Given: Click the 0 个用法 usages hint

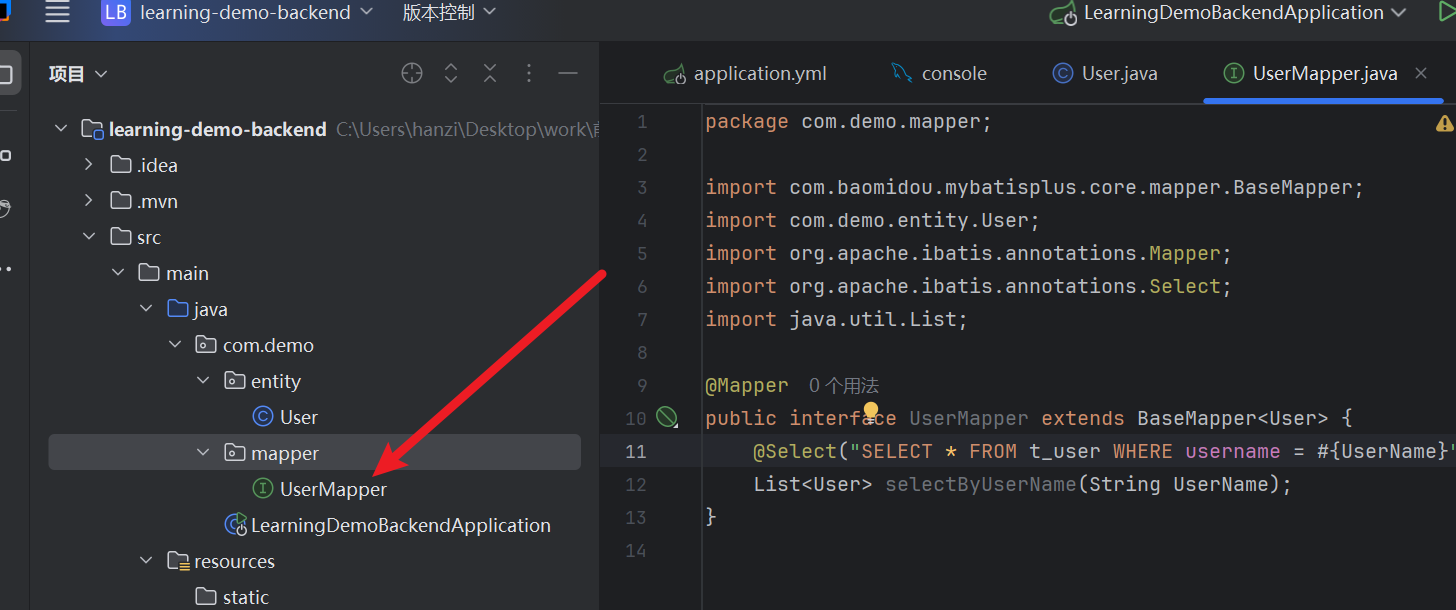Looking at the screenshot, I should (x=844, y=385).
